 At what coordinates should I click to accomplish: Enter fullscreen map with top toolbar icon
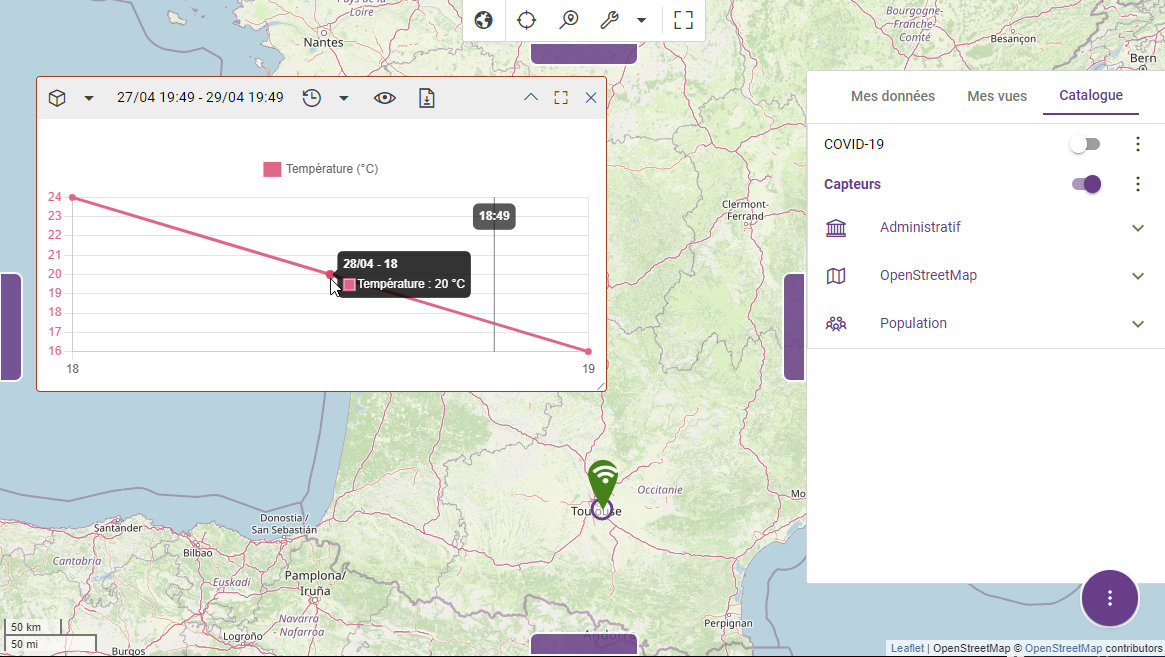coord(683,20)
